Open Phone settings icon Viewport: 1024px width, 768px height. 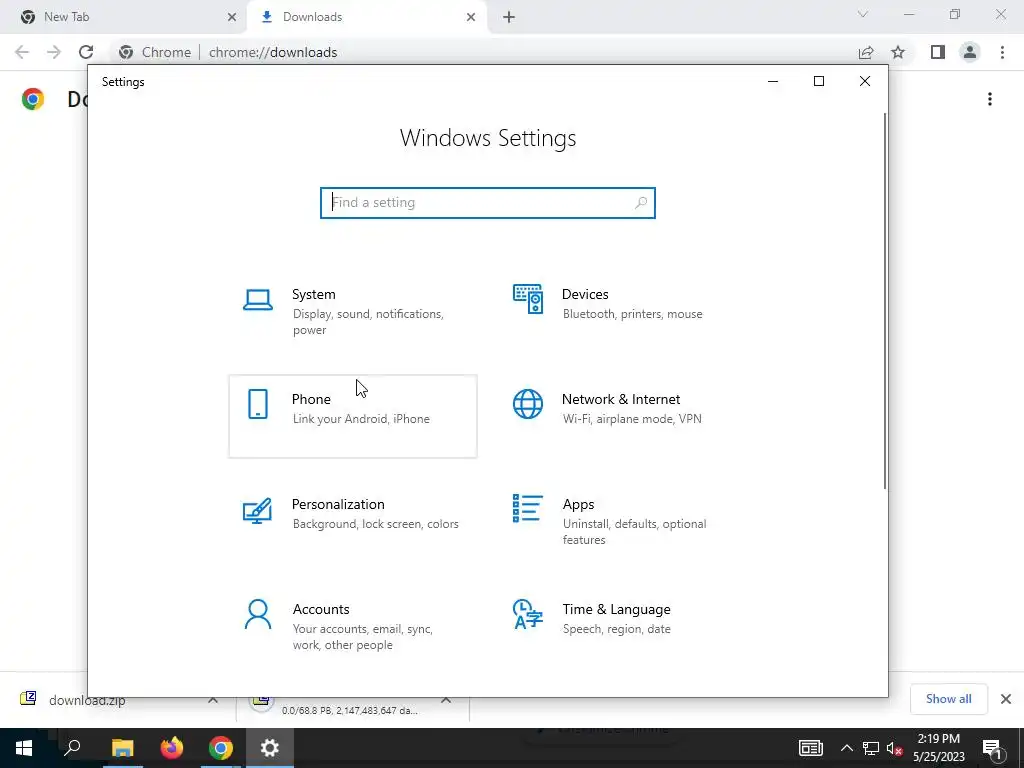tap(258, 404)
